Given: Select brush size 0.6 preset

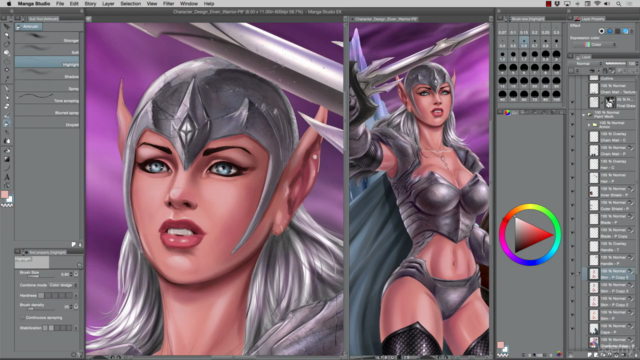Looking at the screenshot, I should click(x=524, y=42).
